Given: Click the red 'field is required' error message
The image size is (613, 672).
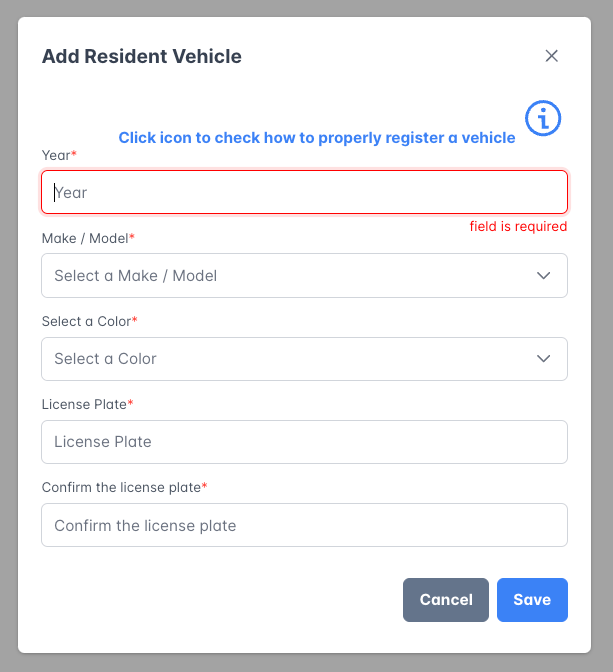Looking at the screenshot, I should pyautogui.click(x=518, y=227).
